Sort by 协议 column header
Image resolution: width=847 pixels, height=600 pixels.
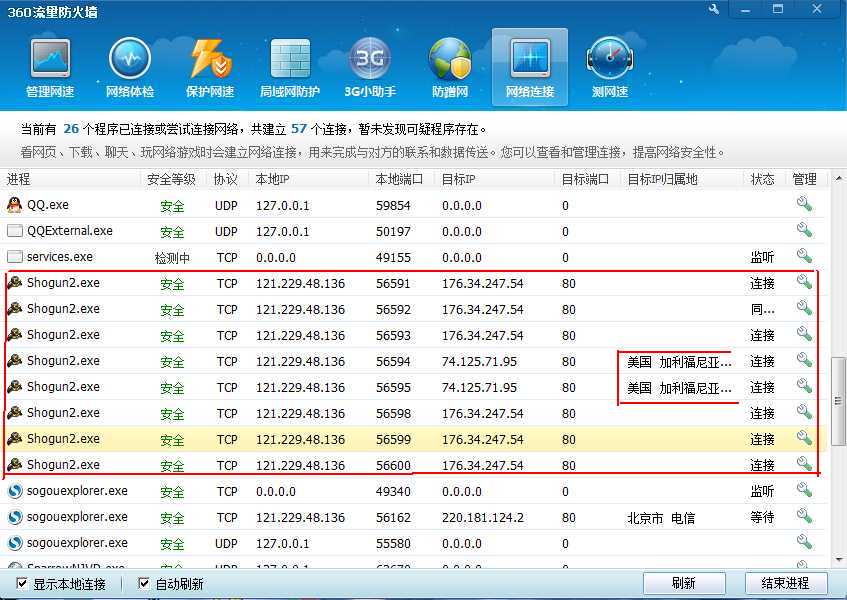pyautogui.click(x=226, y=179)
